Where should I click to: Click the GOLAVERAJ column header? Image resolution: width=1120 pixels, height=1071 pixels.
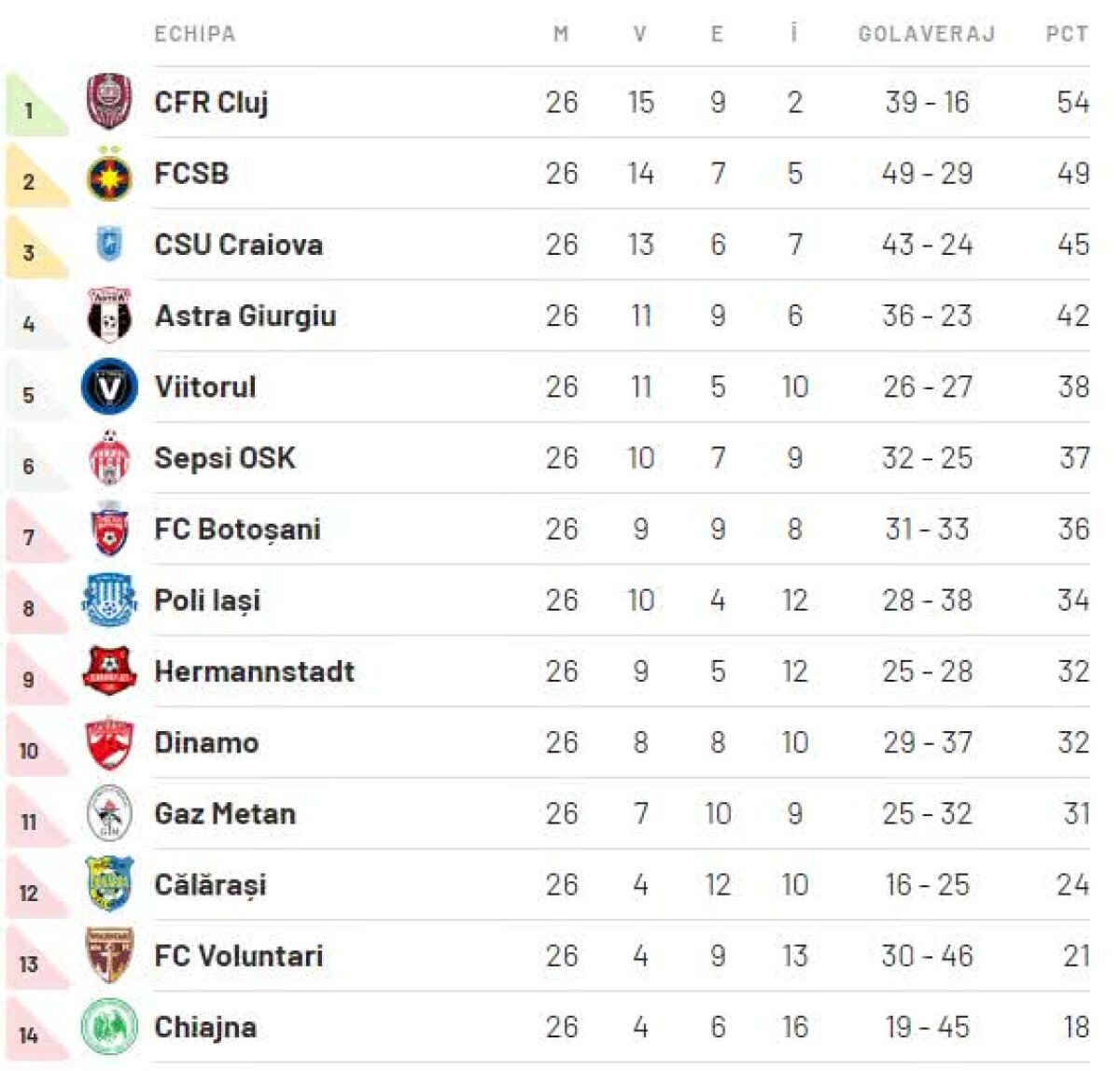pyautogui.click(x=926, y=35)
